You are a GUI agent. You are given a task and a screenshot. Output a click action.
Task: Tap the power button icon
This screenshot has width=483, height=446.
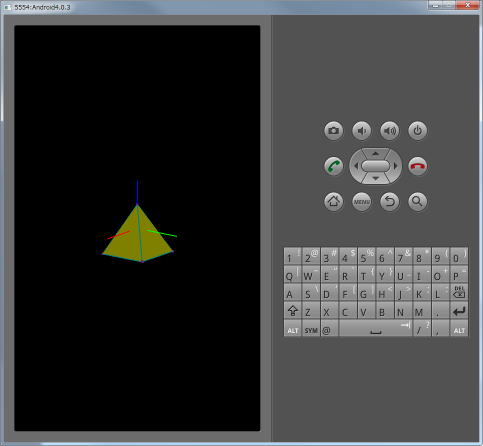point(418,130)
